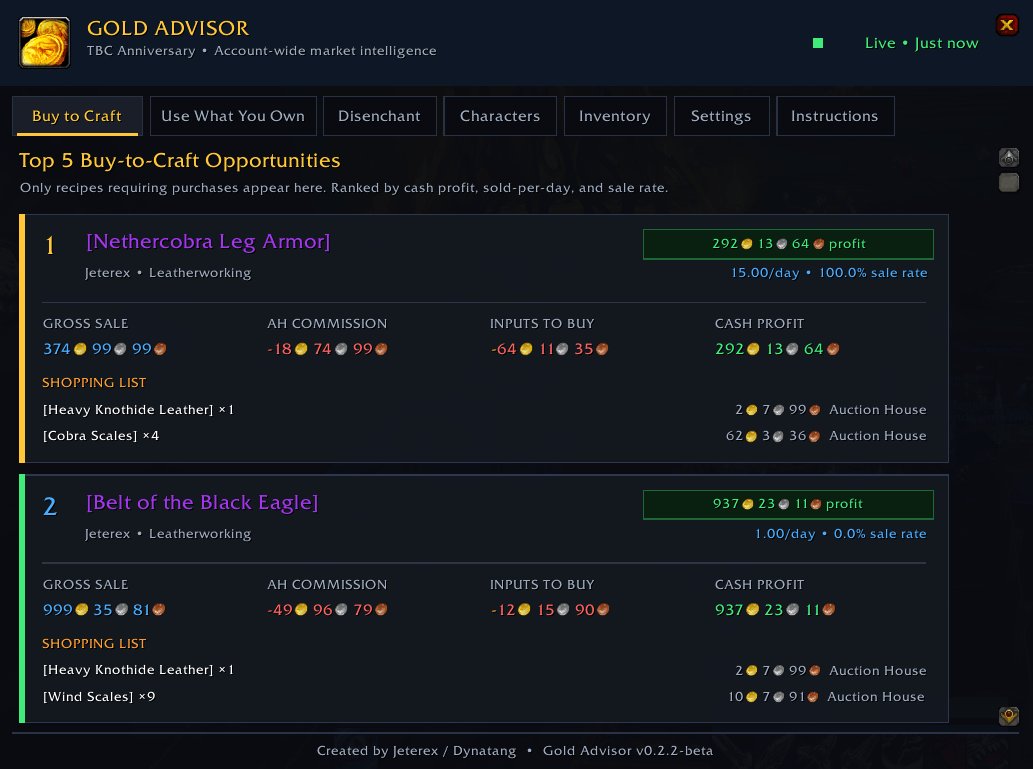The width and height of the screenshot is (1033, 769).
Task: Click the inputs to buy value -12 gold
Action: (x=550, y=610)
